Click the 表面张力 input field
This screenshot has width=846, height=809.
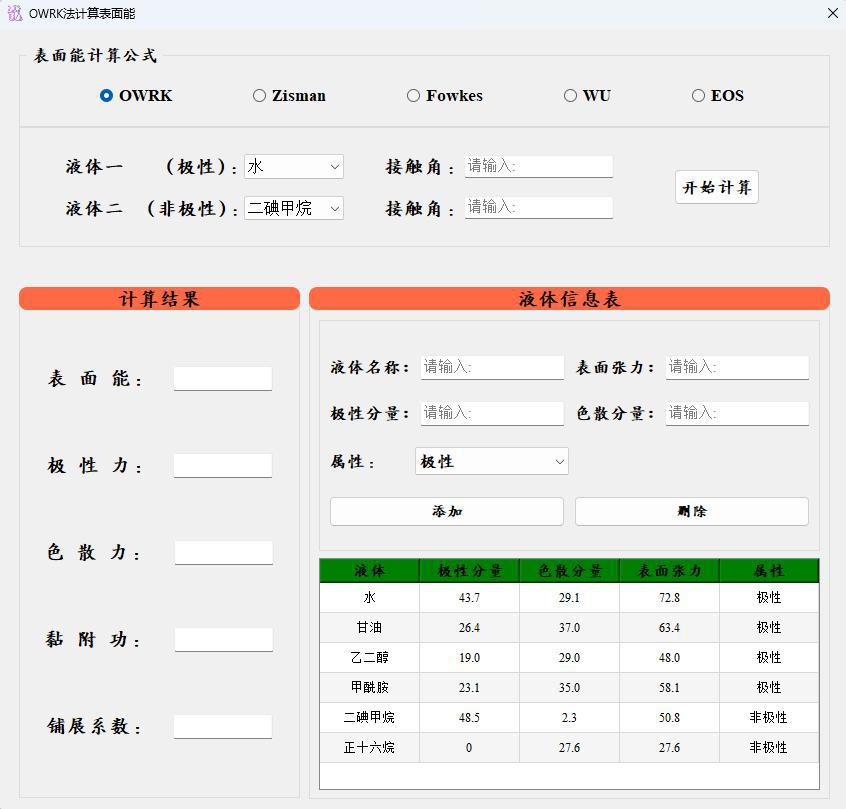point(737,368)
